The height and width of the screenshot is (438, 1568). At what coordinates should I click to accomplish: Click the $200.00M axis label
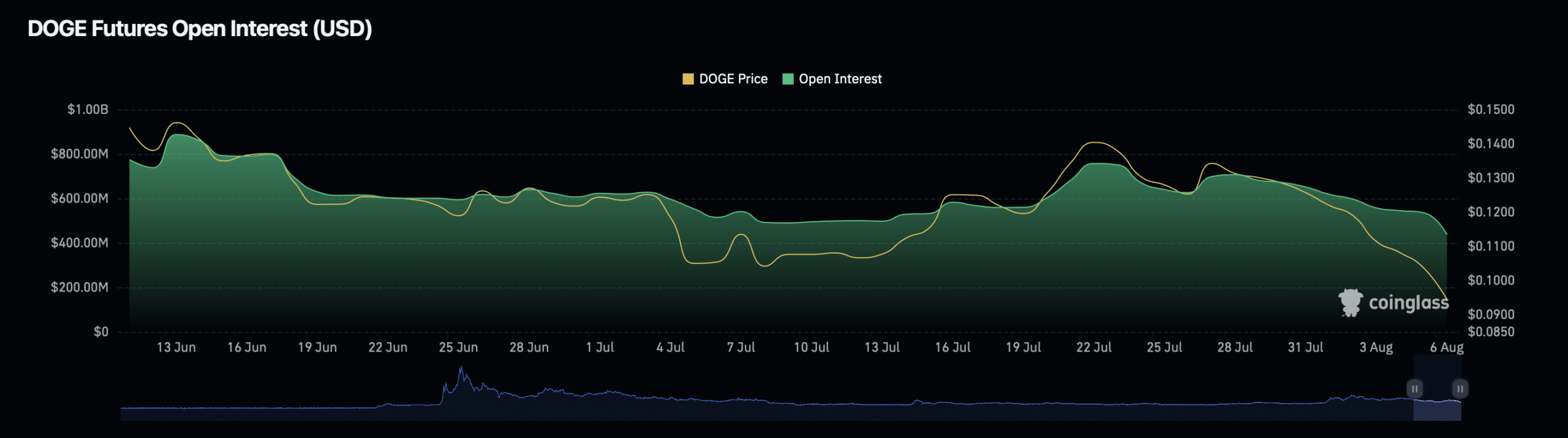click(80, 287)
